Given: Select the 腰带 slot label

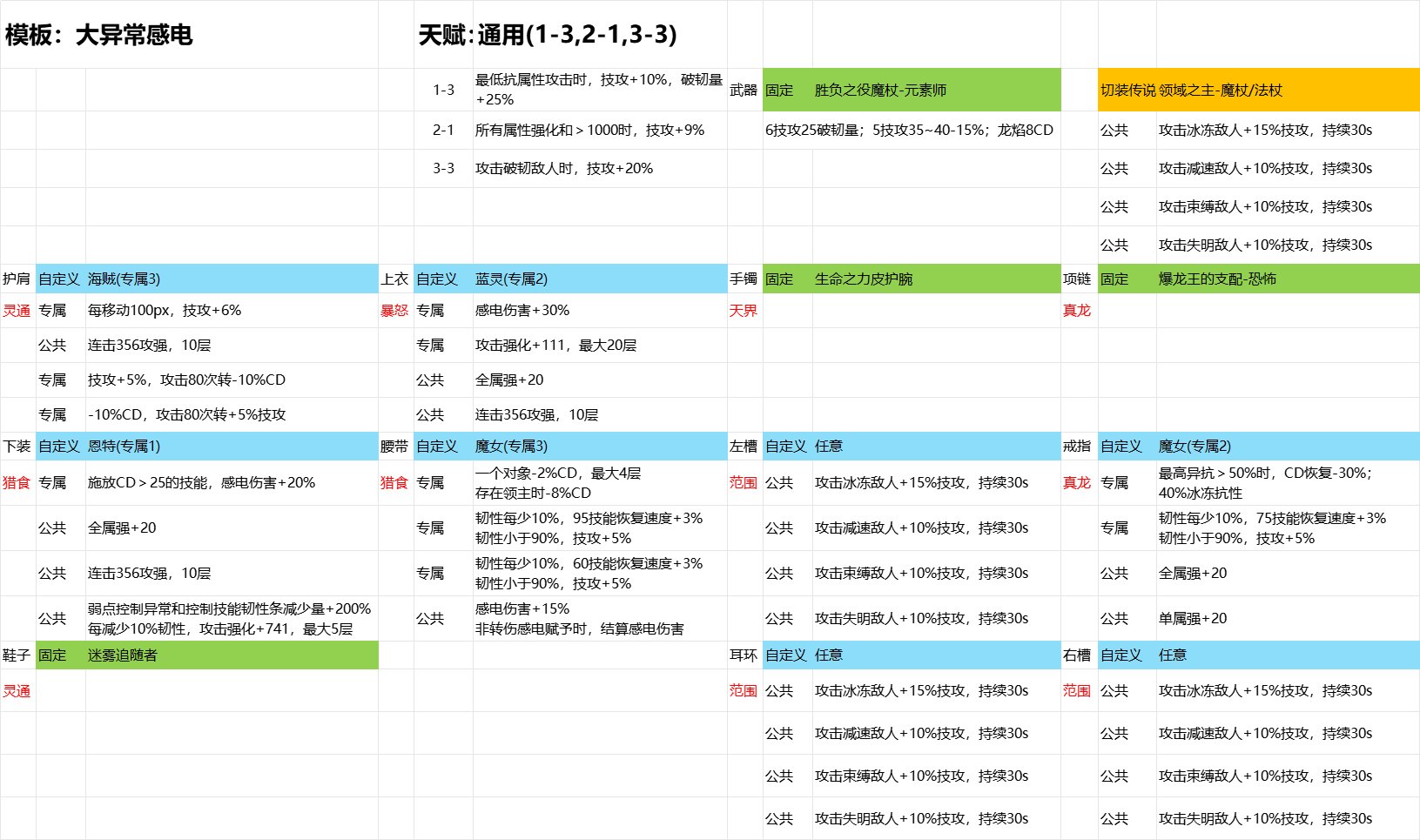Looking at the screenshot, I should click(x=395, y=446).
